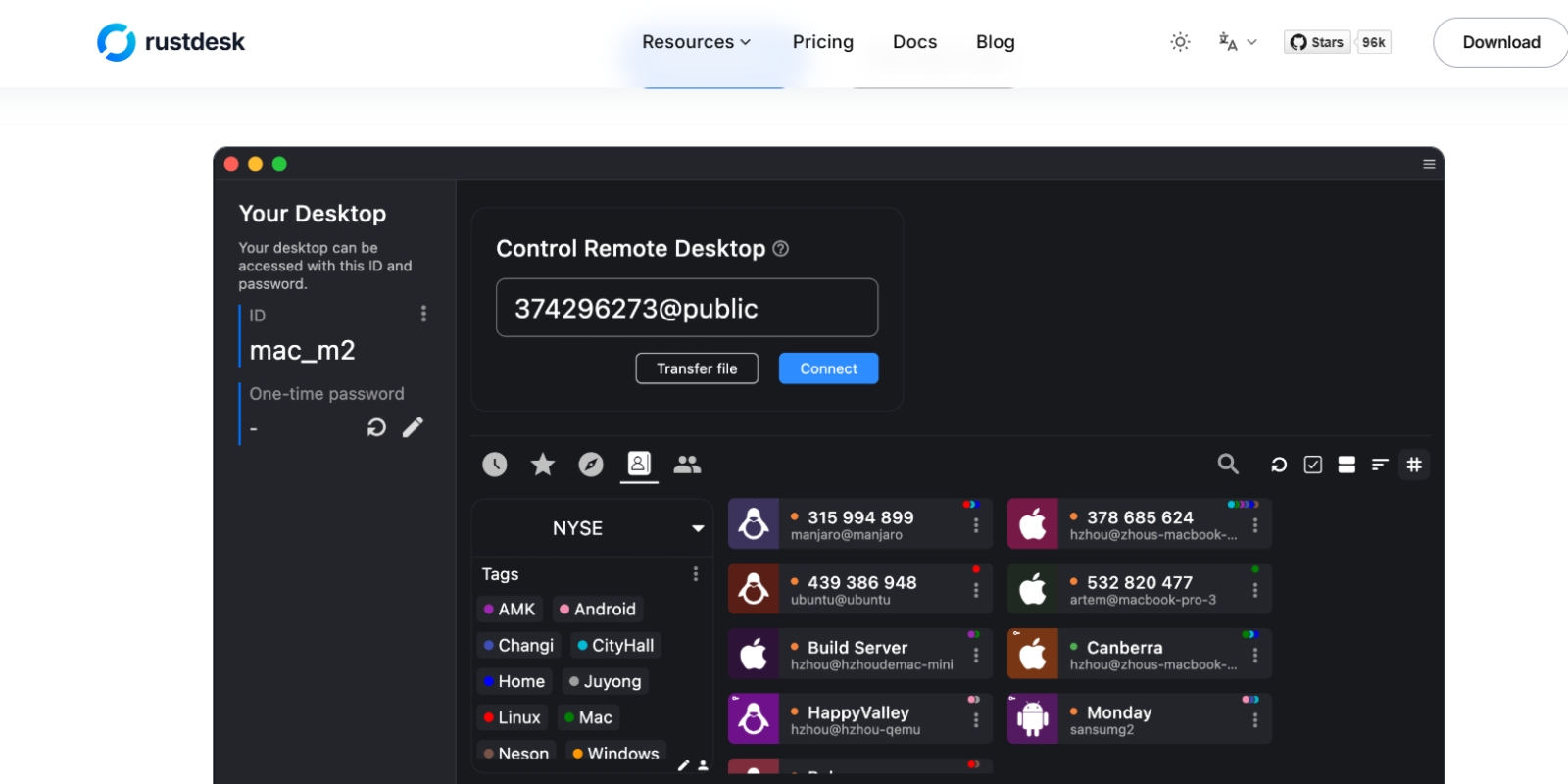The height and width of the screenshot is (784, 1568).
Task: Open the hamburger menu in app window
Action: coord(1429,164)
